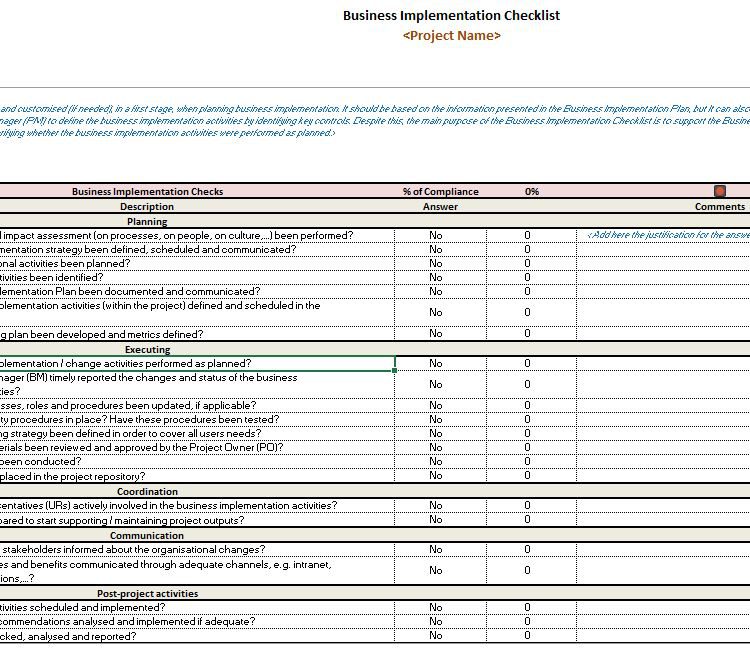This screenshot has width=750, height=669.
Task: Select Plan been documented and communicated question
Action: (x=197, y=291)
